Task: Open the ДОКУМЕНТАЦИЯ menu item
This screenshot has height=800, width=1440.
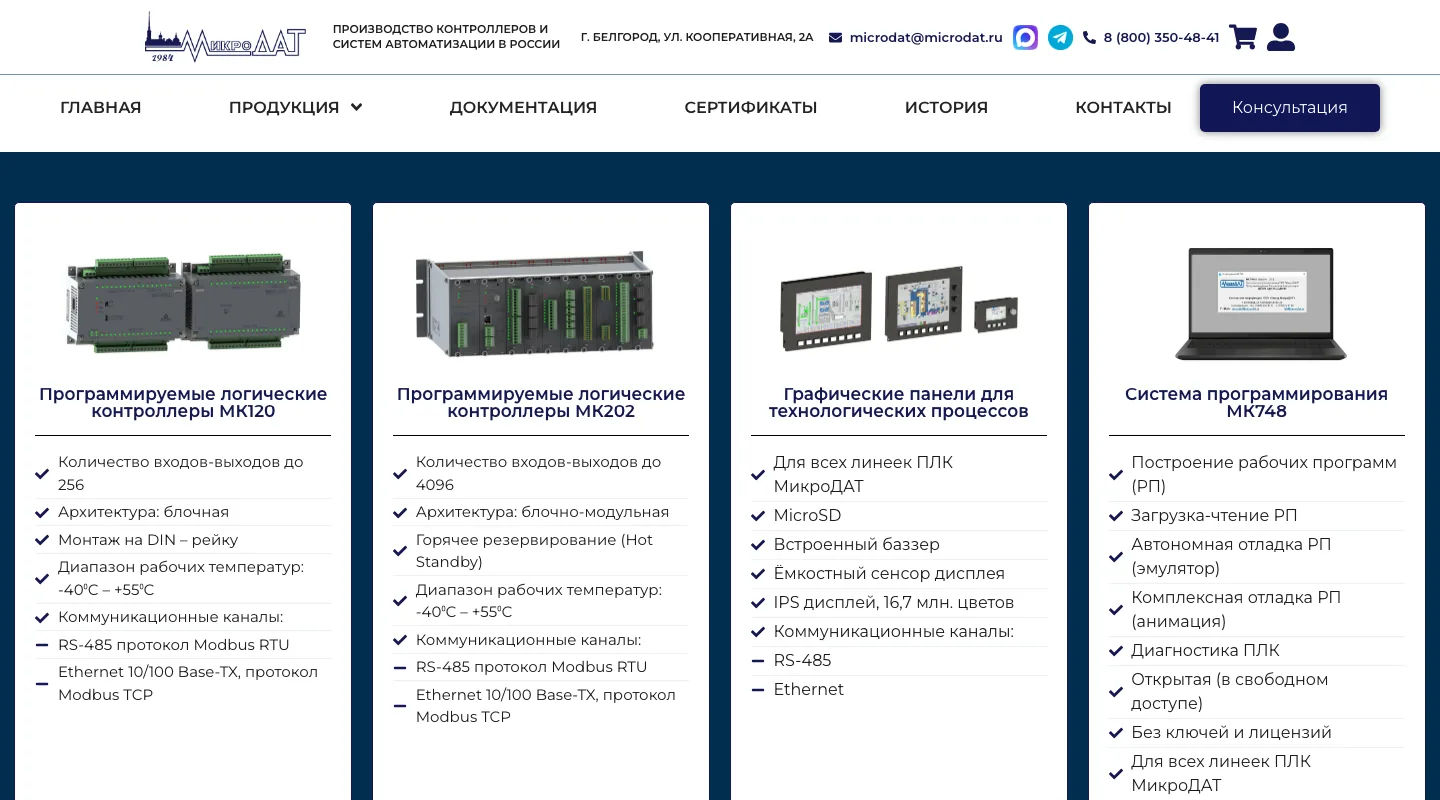Action: point(523,108)
